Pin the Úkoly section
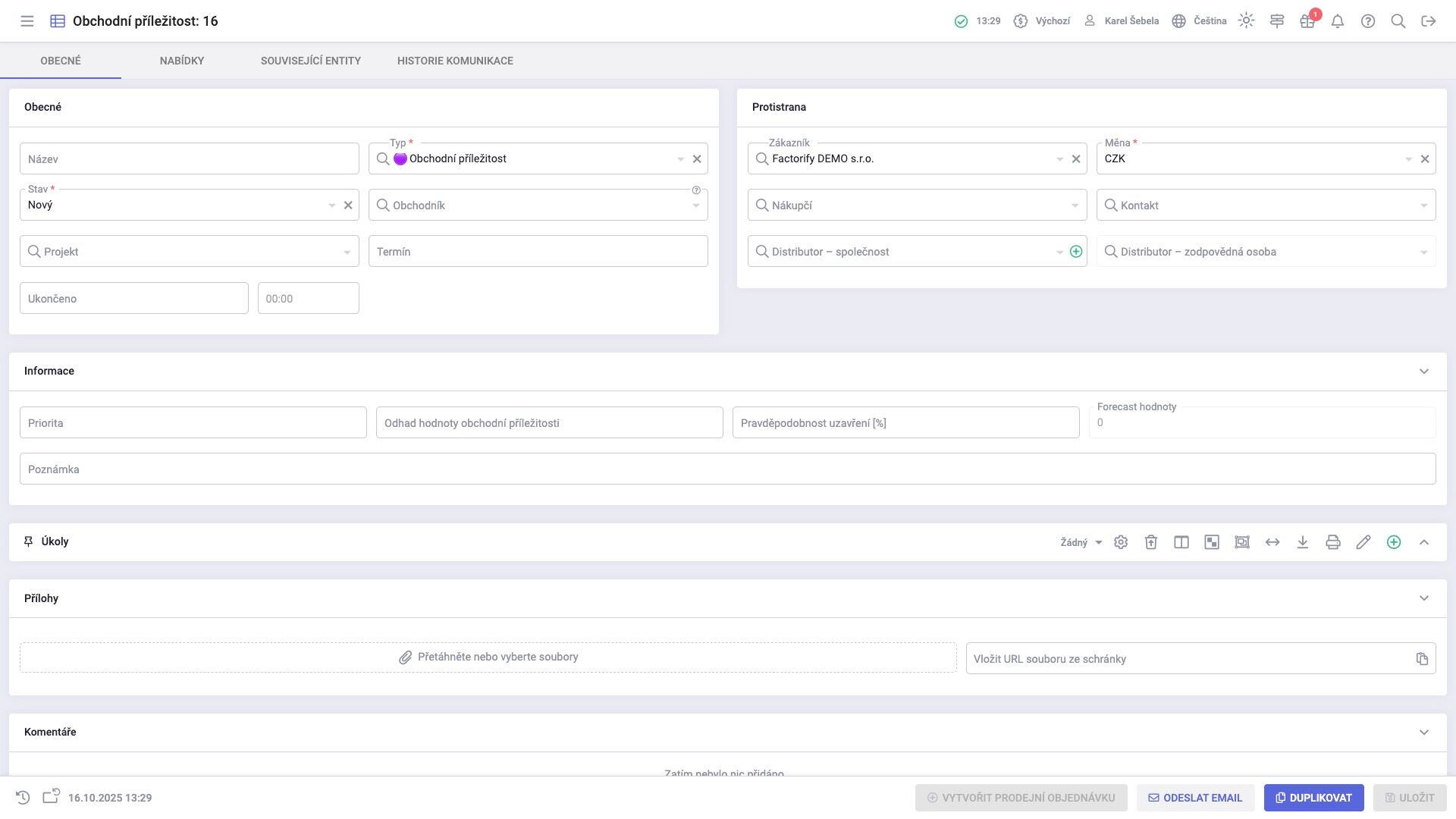Screen dimensions: 1456x819 [29, 541]
